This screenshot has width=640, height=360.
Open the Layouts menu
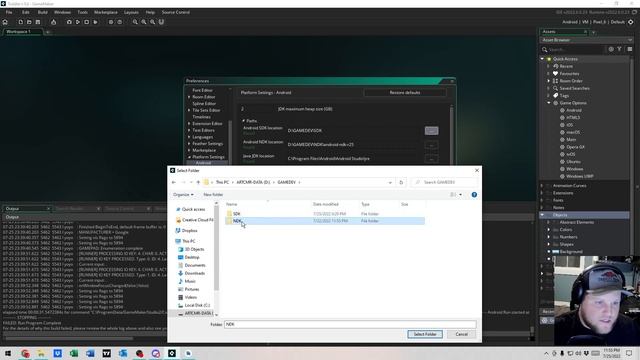(x=131, y=12)
